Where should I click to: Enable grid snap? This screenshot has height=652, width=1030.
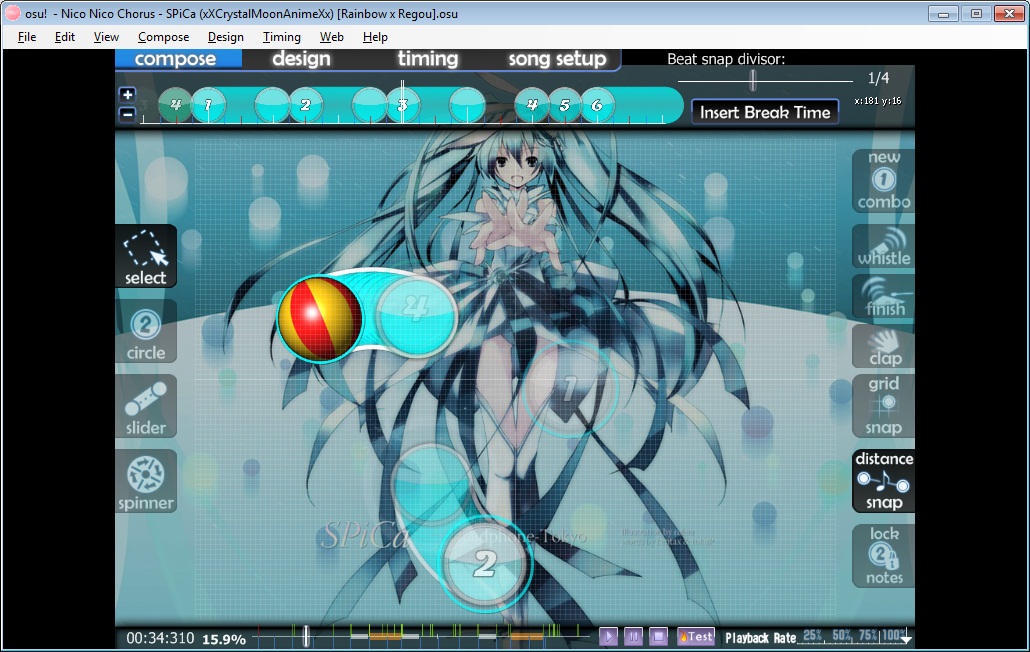pos(884,406)
